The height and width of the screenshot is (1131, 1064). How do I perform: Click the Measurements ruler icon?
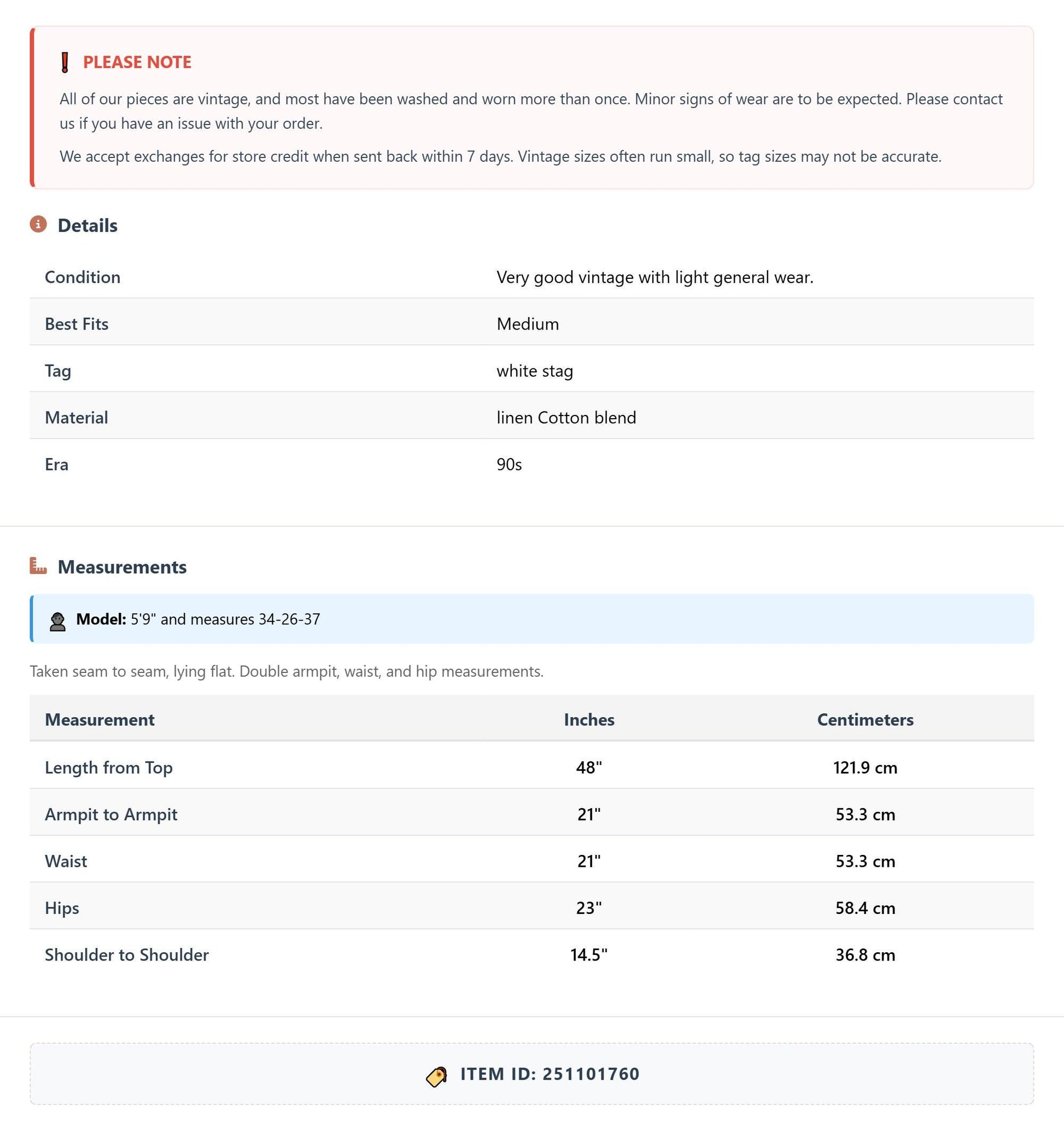click(x=38, y=565)
